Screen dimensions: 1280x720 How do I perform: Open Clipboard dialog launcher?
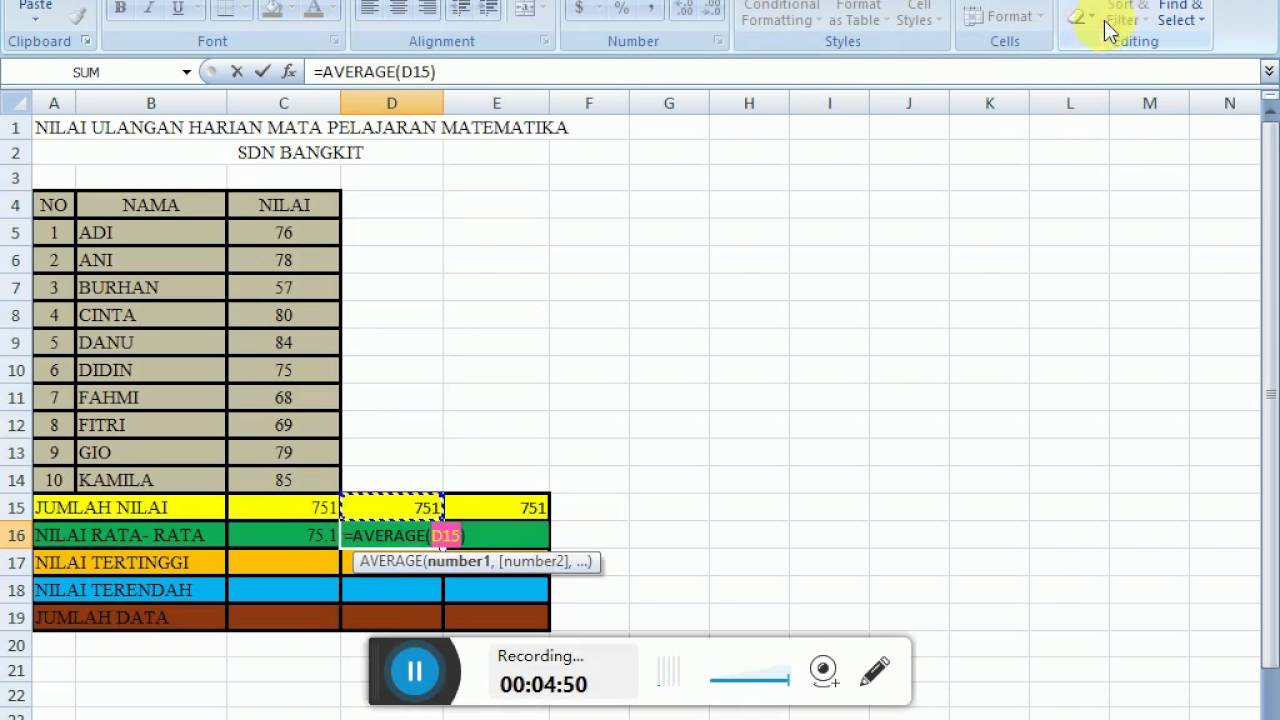pyautogui.click(x=86, y=41)
